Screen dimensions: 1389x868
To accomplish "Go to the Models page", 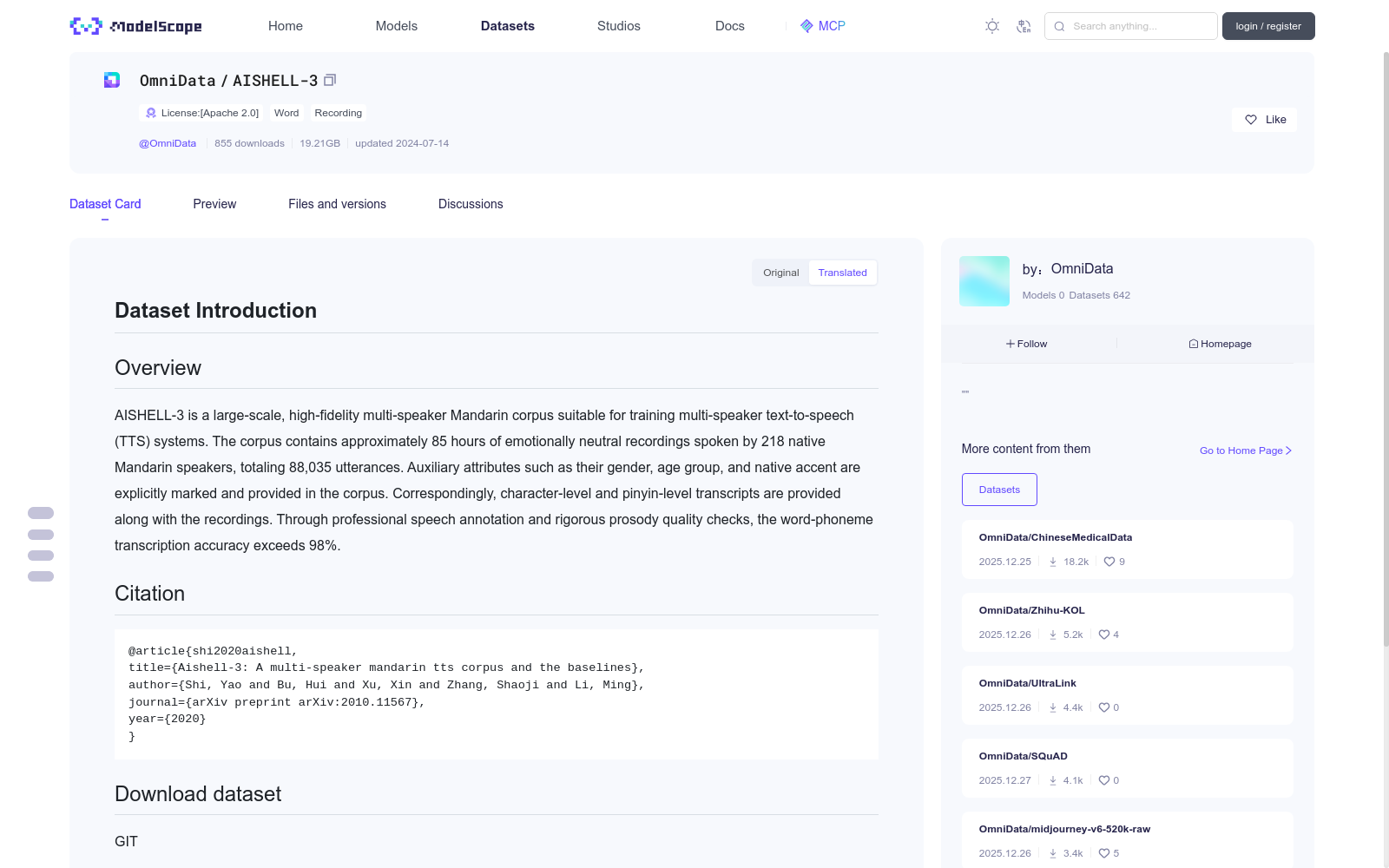I will pyautogui.click(x=397, y=26).
